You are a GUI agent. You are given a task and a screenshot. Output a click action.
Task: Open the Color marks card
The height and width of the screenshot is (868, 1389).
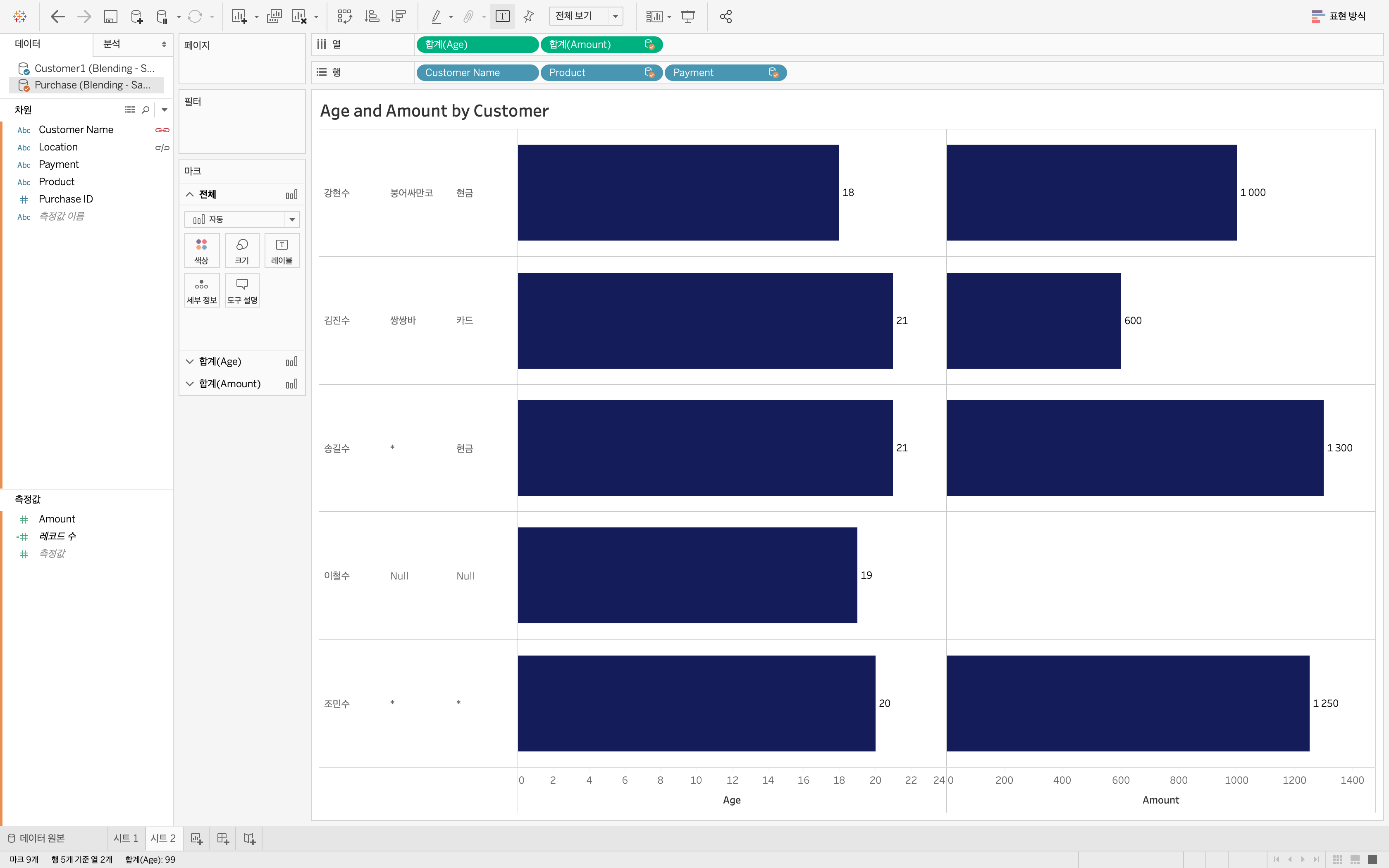click(201, 250)
